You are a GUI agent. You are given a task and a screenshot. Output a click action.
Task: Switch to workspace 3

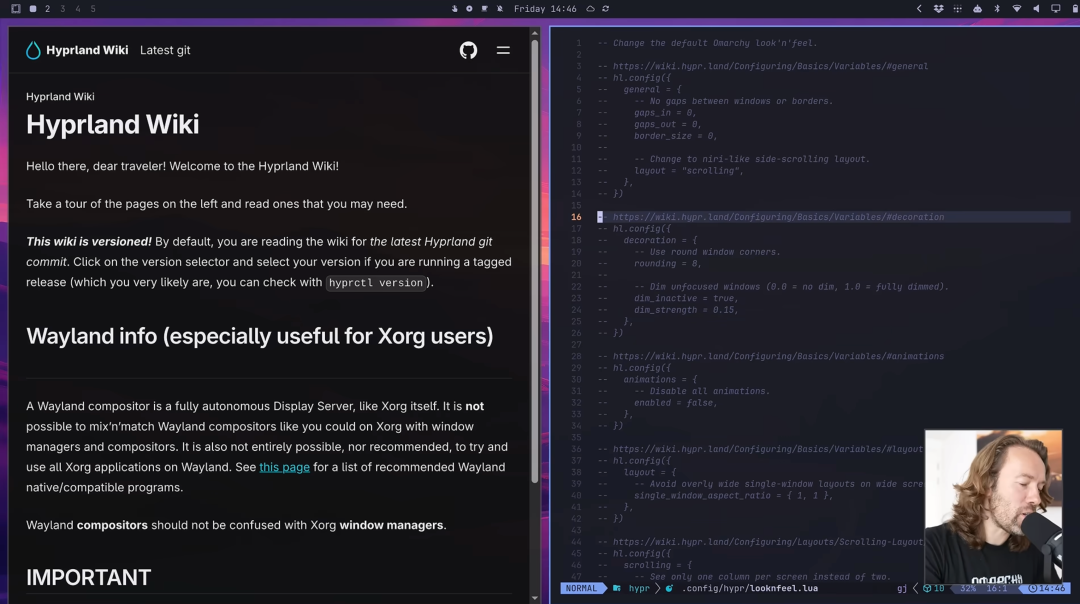[63, 9]
